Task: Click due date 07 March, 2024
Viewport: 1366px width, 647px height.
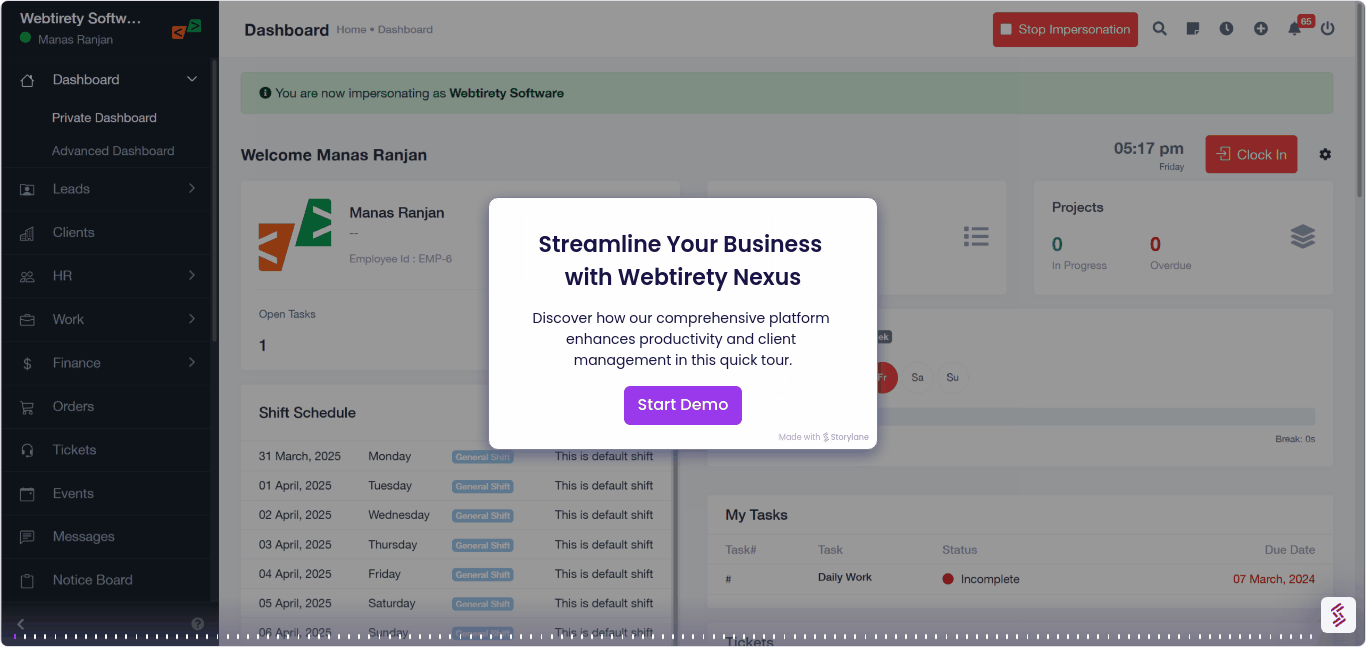Action: 1274,579
